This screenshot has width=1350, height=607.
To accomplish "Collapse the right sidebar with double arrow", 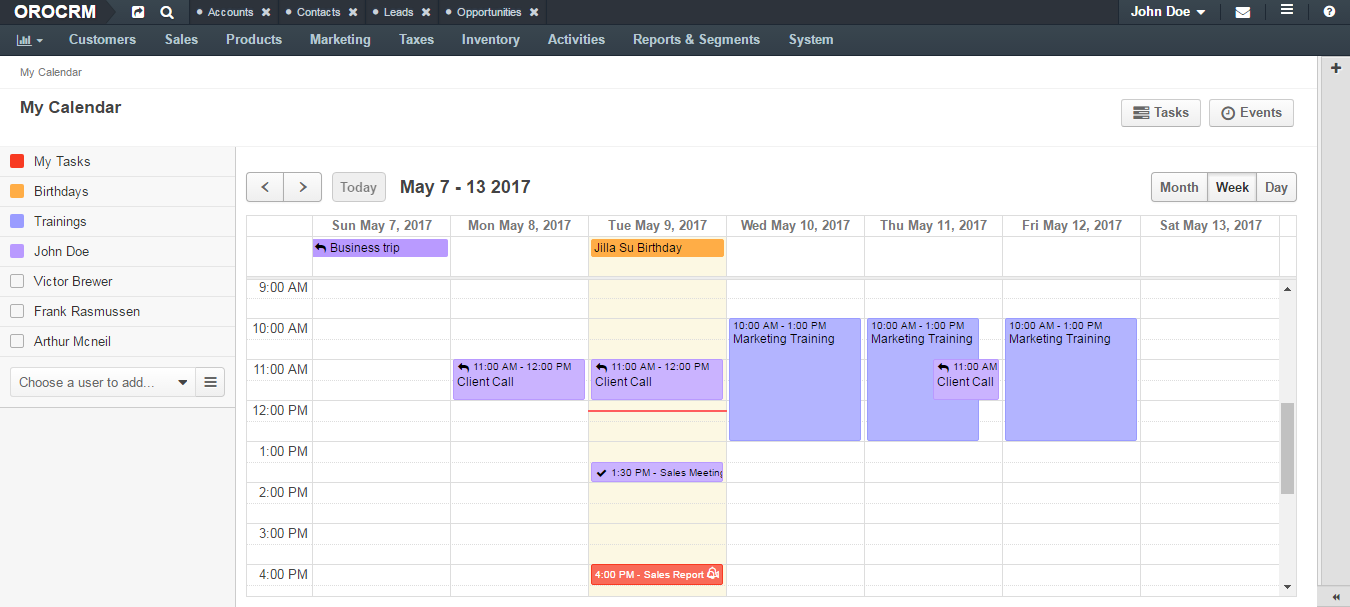I will pyautogui.click(x=1335, y=597).
